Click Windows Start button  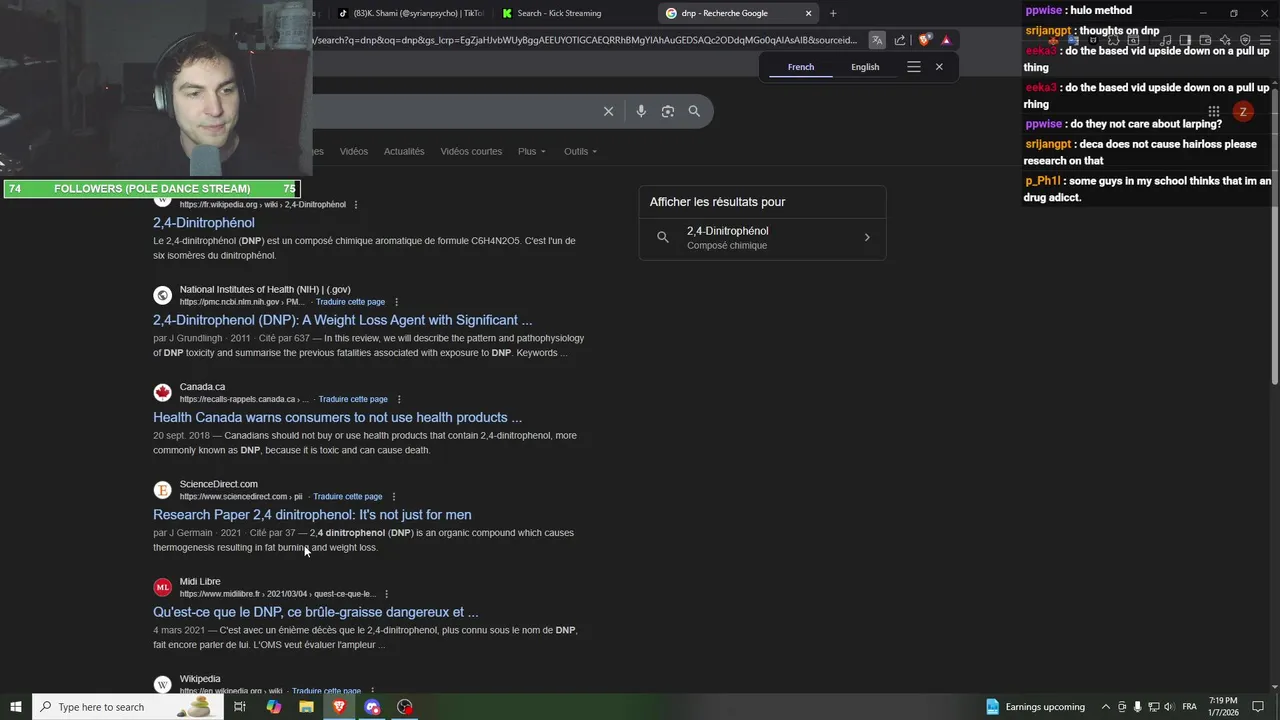[x=16, y=707]
